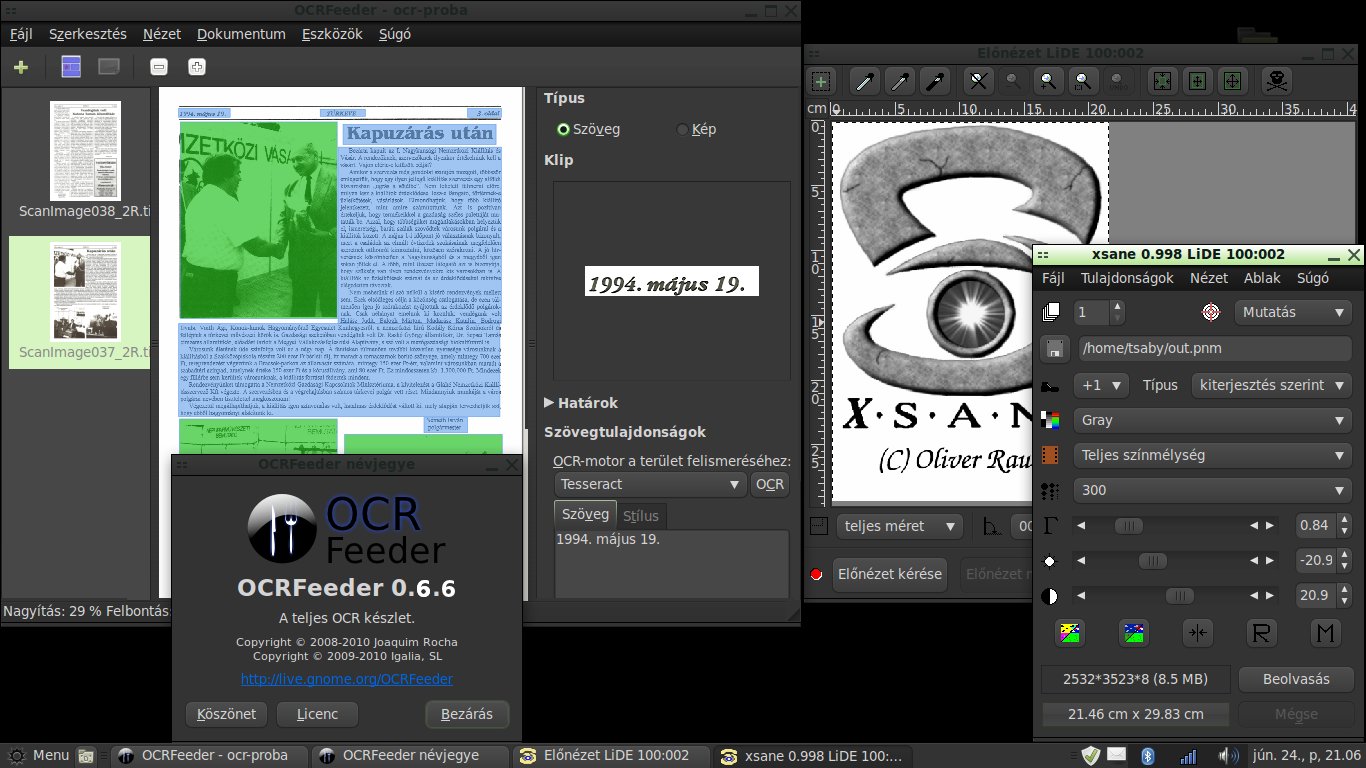Click the gamma slider handle
1366x768 pixels.
click(x=1129, y=525)
